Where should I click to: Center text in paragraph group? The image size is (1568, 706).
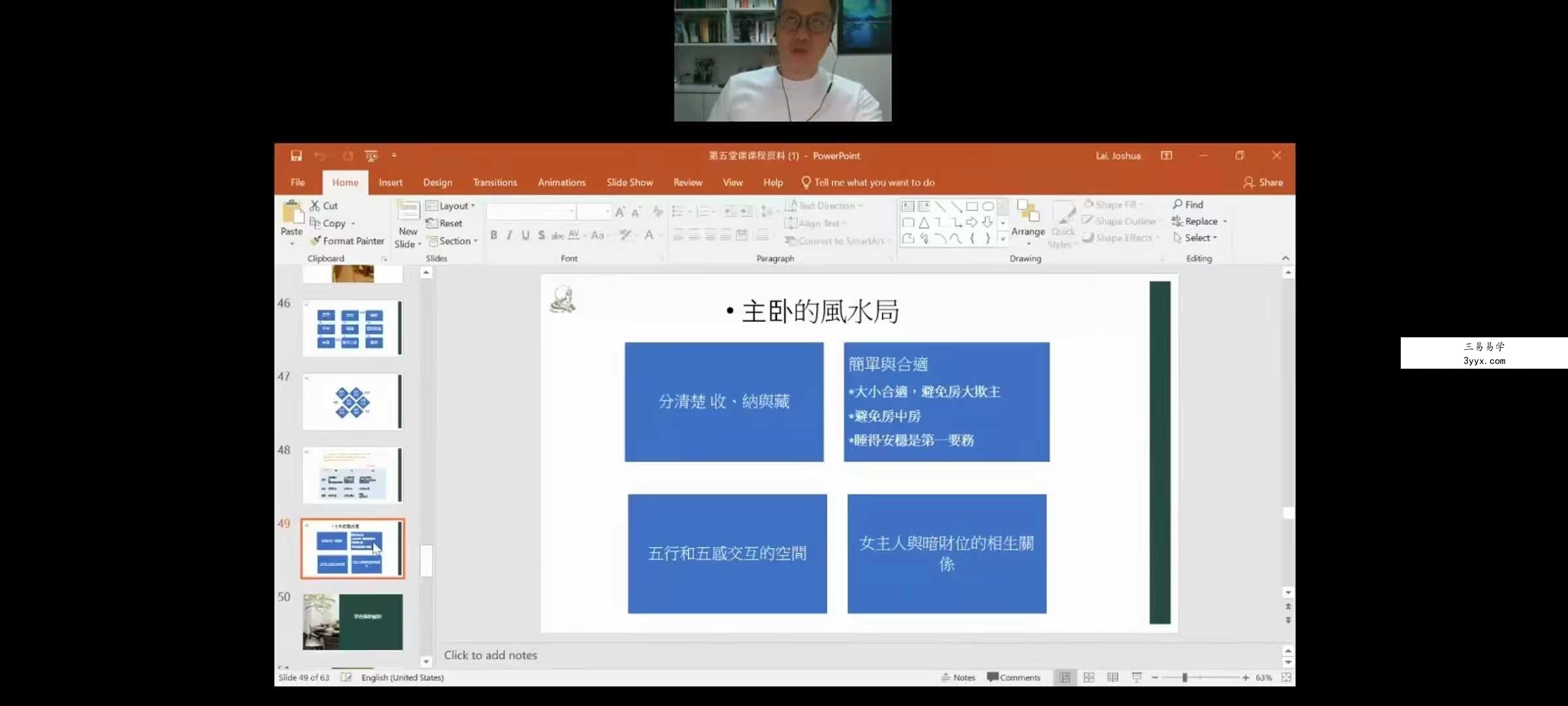(x=694, y=235)
